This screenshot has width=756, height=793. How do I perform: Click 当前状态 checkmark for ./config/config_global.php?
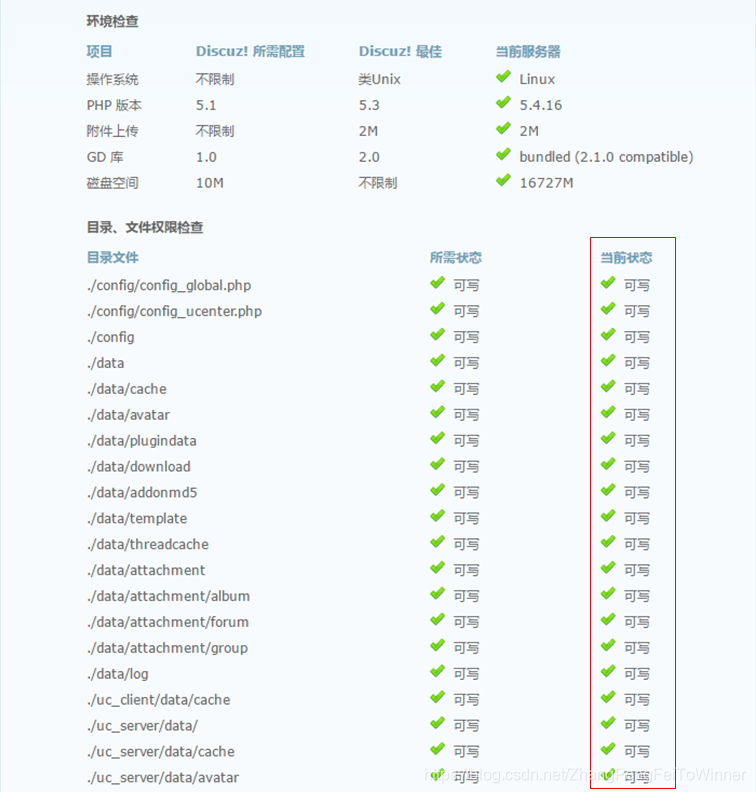(x=608, y=283)
